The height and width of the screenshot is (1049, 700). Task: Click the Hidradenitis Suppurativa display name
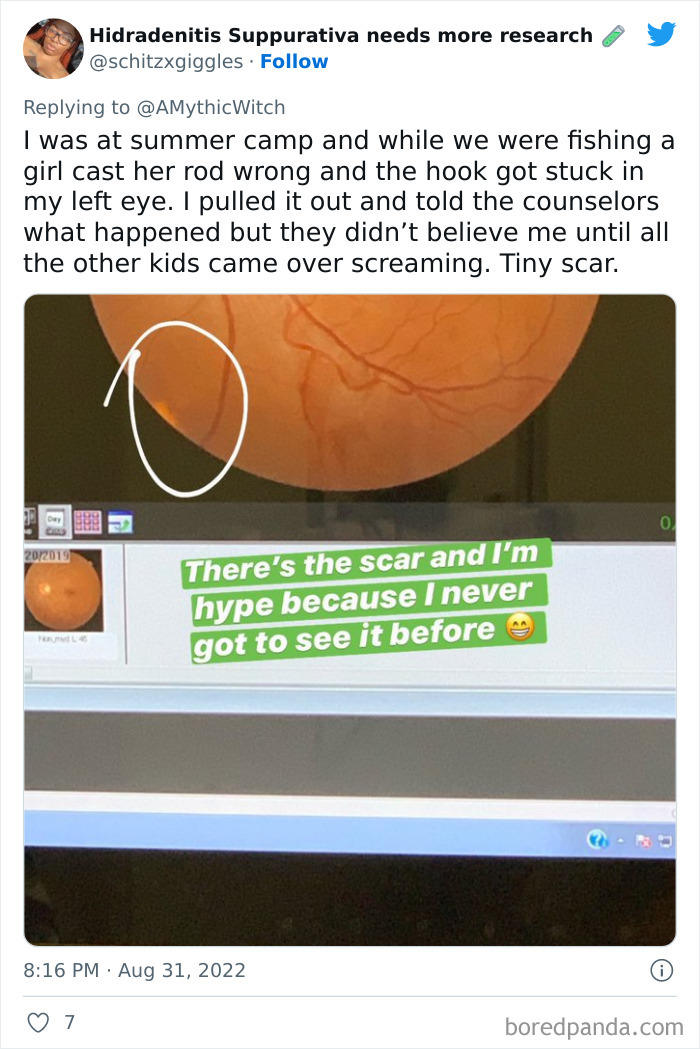[x=341, y=35]
